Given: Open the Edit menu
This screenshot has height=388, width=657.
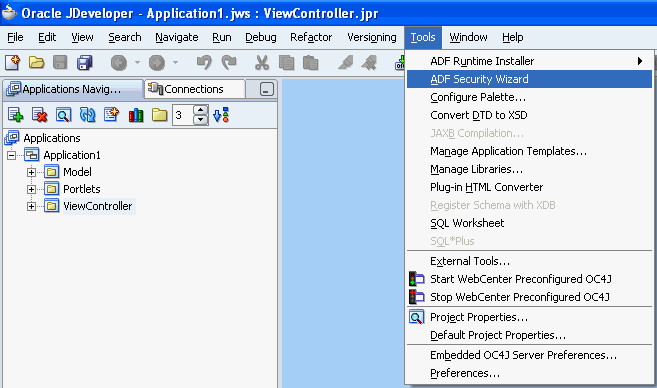Looking at the screenshot, I should pyautogui.click(x=47, y=37).
